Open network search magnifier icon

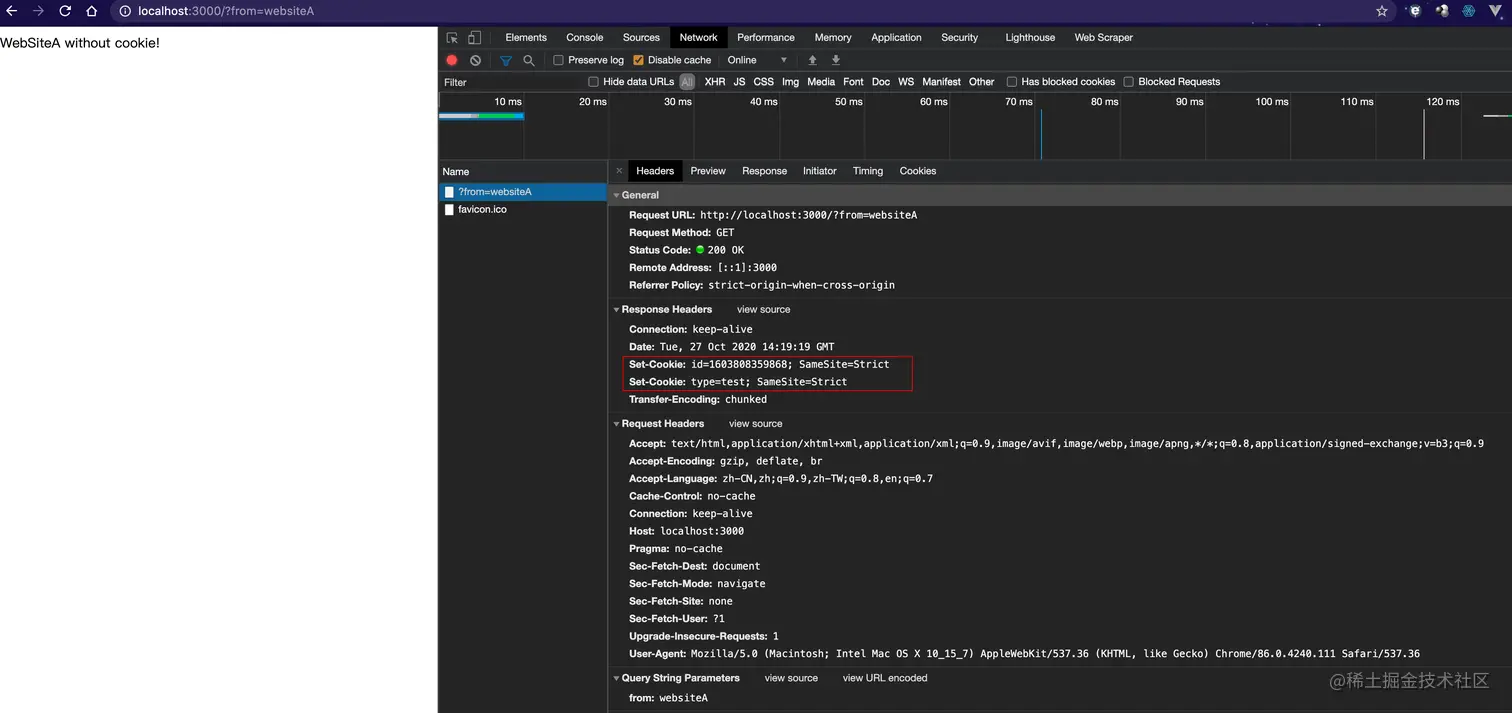point(529,60)
